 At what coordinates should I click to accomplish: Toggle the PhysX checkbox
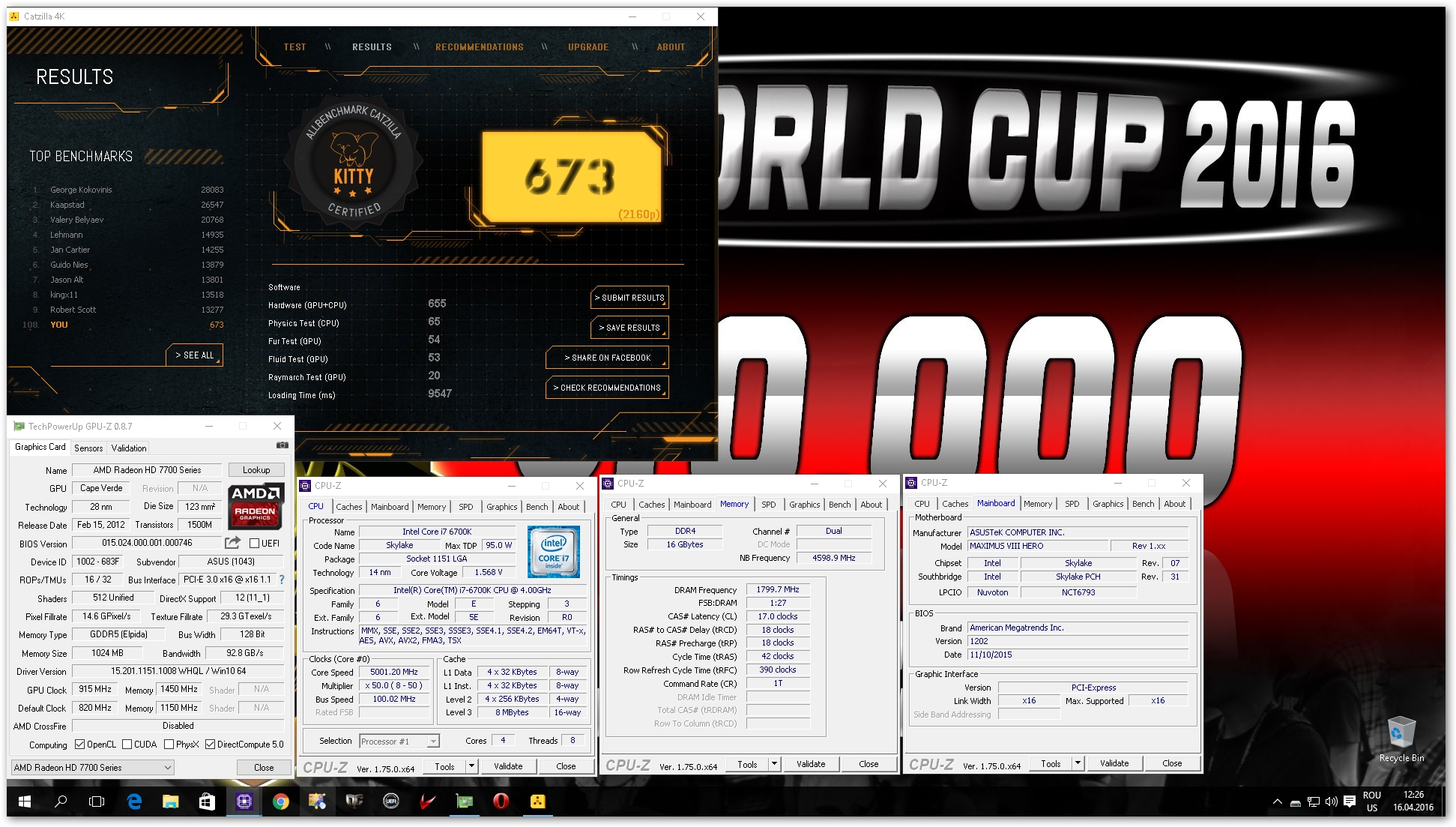(169, 745)
